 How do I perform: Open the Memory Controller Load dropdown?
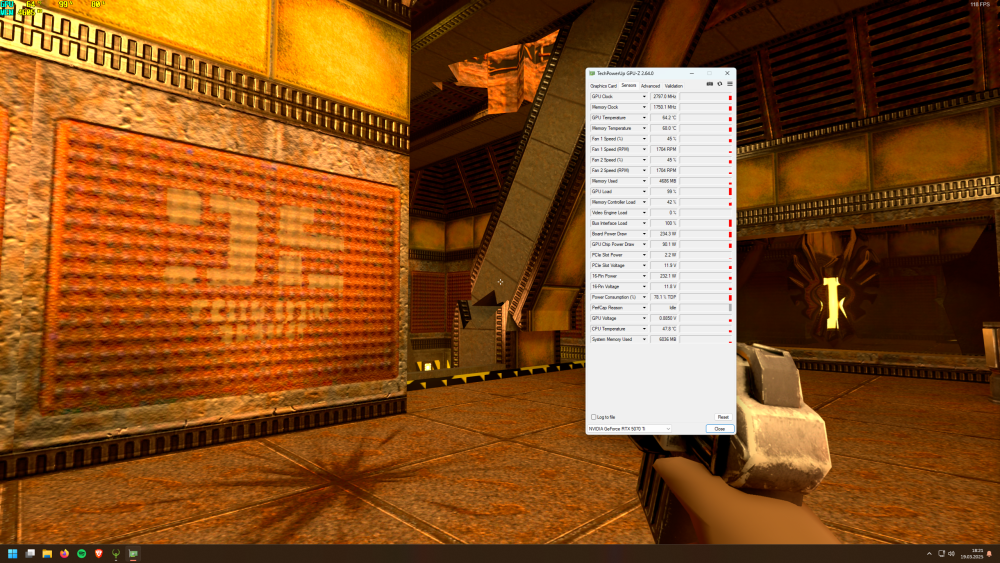644,202
